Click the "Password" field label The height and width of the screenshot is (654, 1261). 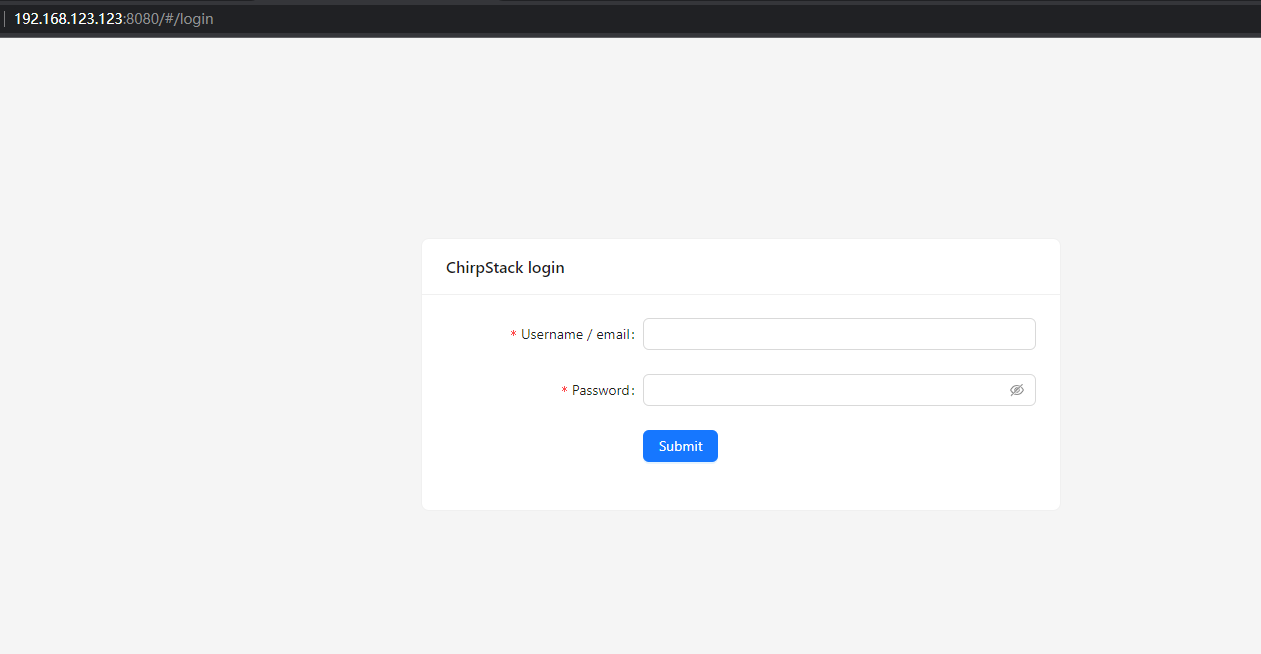[x=601, y=391]
